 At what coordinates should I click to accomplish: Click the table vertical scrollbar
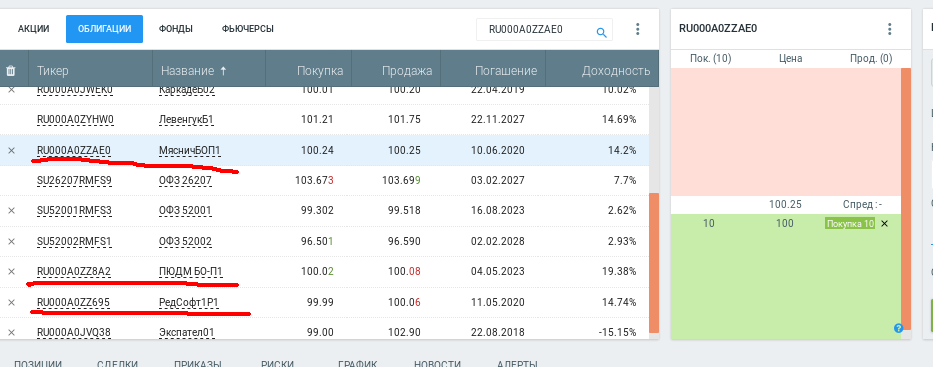(x=653, y=262)
